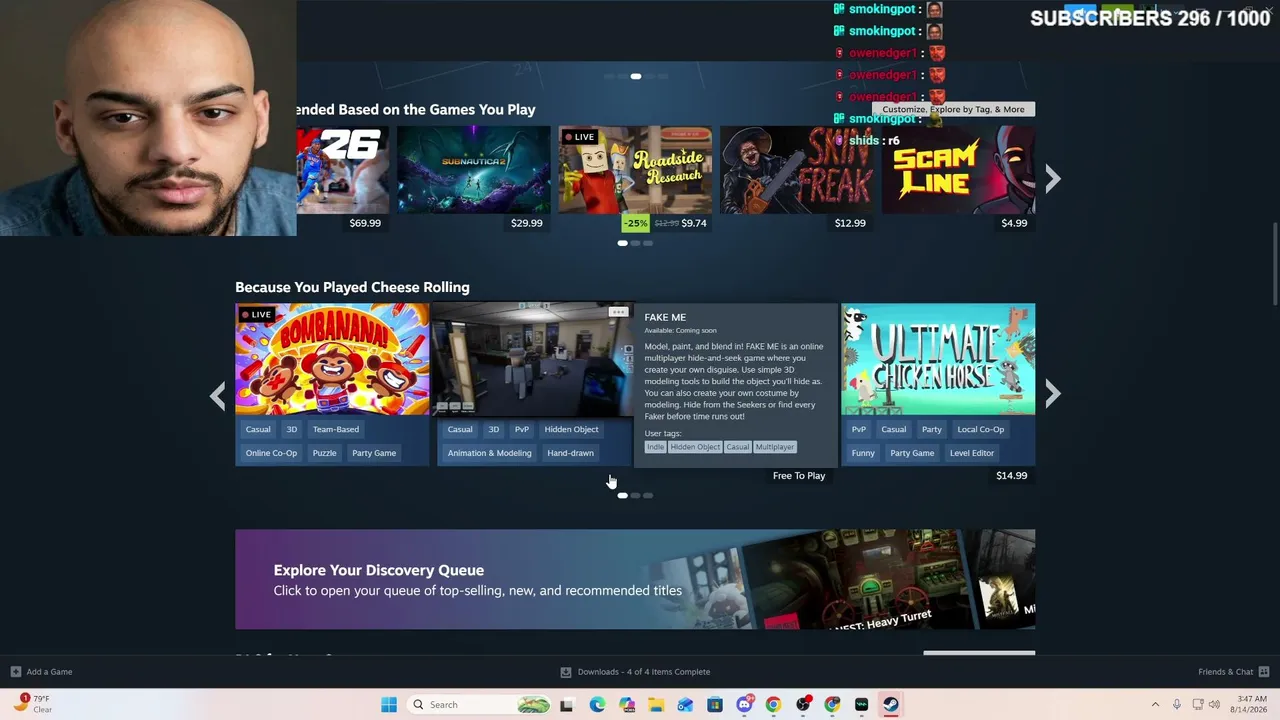Open the Ultimate Chicken Horse capsule image
This screenshot has width=1280, height=720.
938,358
